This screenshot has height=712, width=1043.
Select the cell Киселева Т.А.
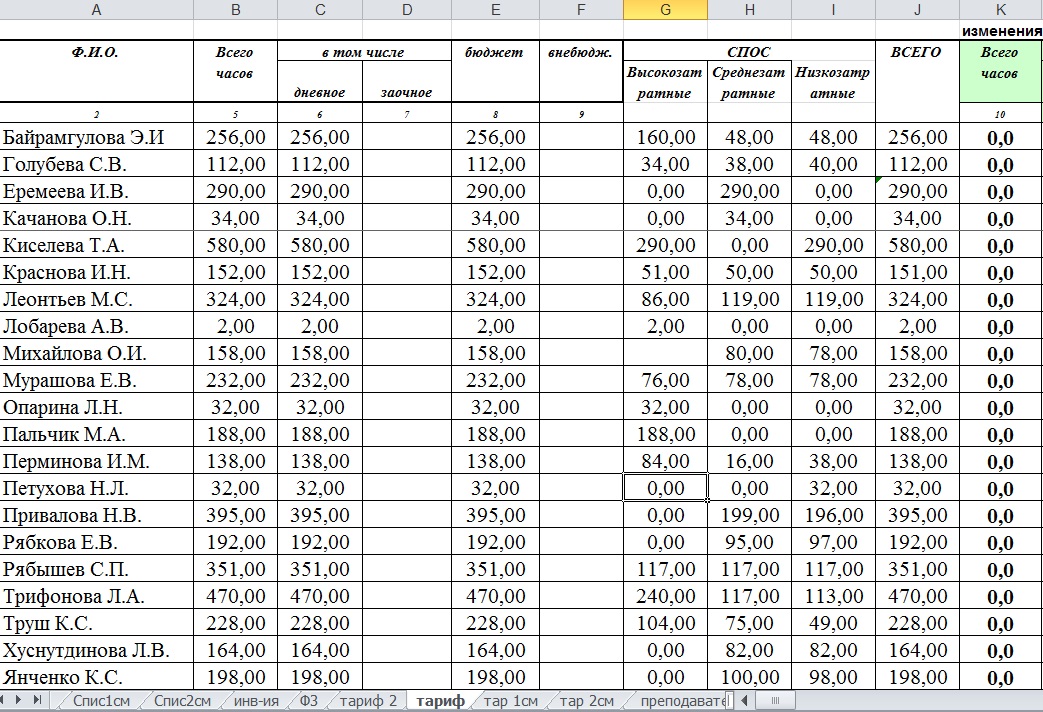(x=96, y=245)
